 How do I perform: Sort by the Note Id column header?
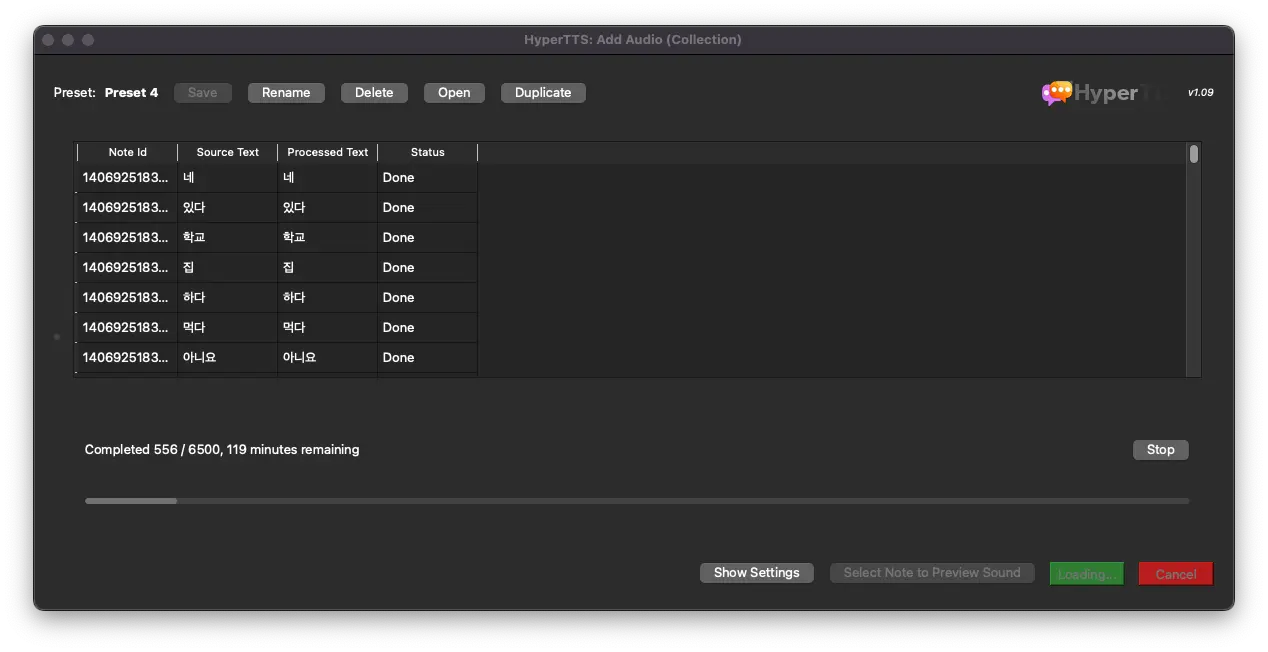(128, 153)
